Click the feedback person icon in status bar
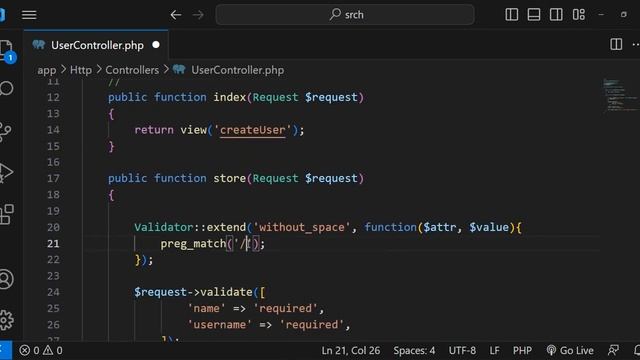This screenshot has width=640, height=360. 613,350
